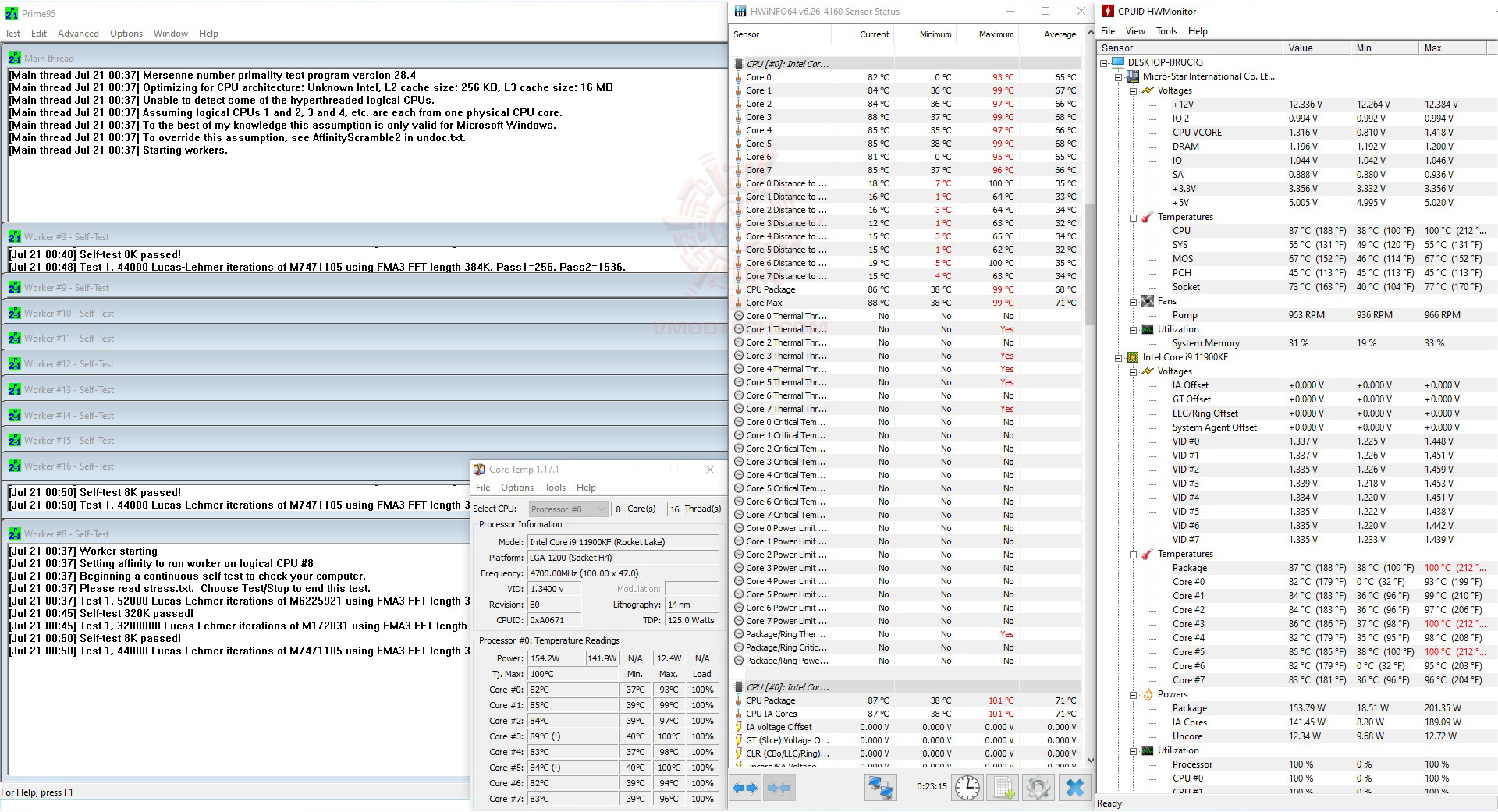Click HWiNFO Maximum column header
Screen dimensions: 1498x812
coord(988,34)
